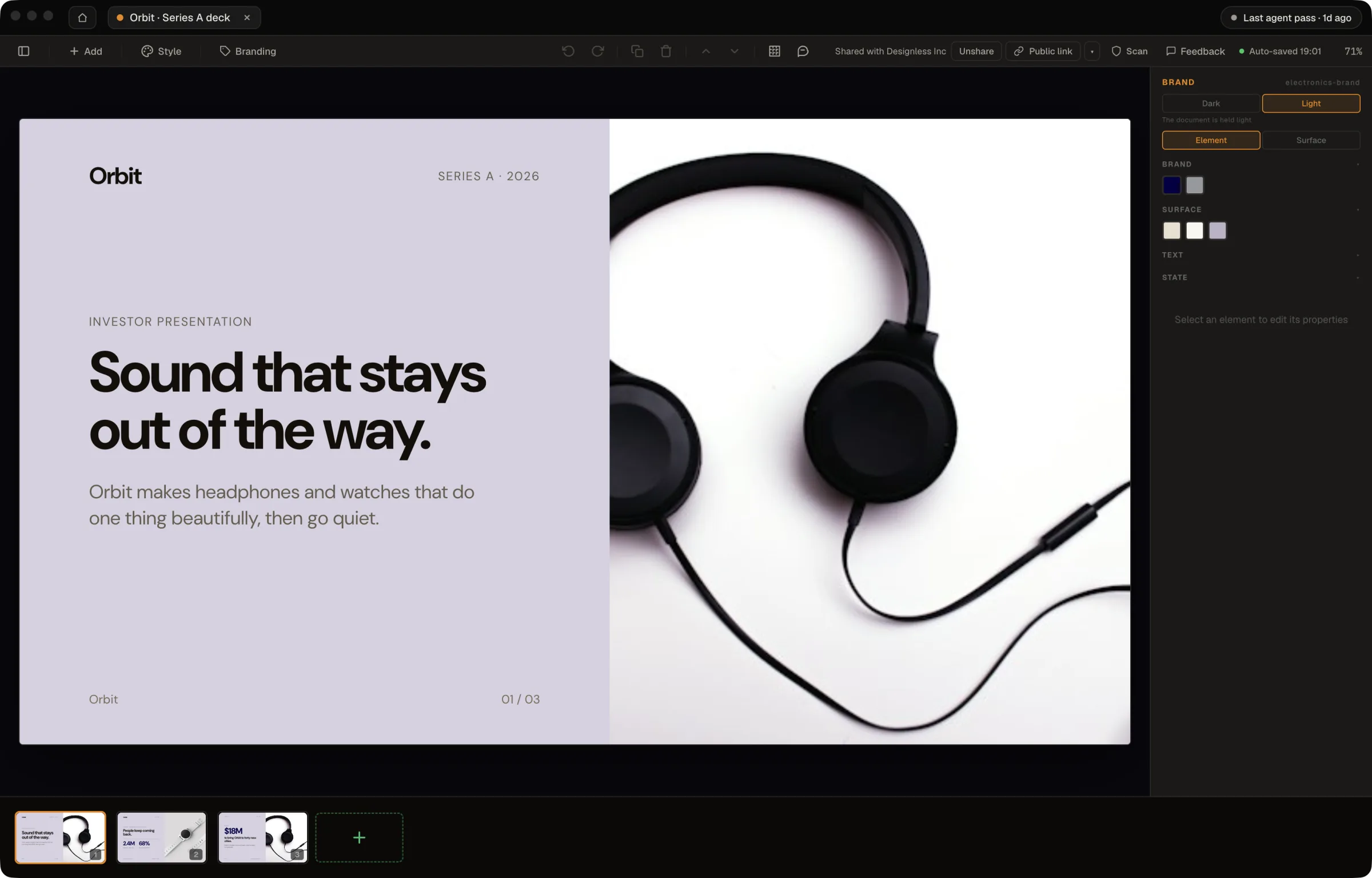Switch brand mode to Dark
Viewport: 1372px width, 878px height.
point(1211,104)
